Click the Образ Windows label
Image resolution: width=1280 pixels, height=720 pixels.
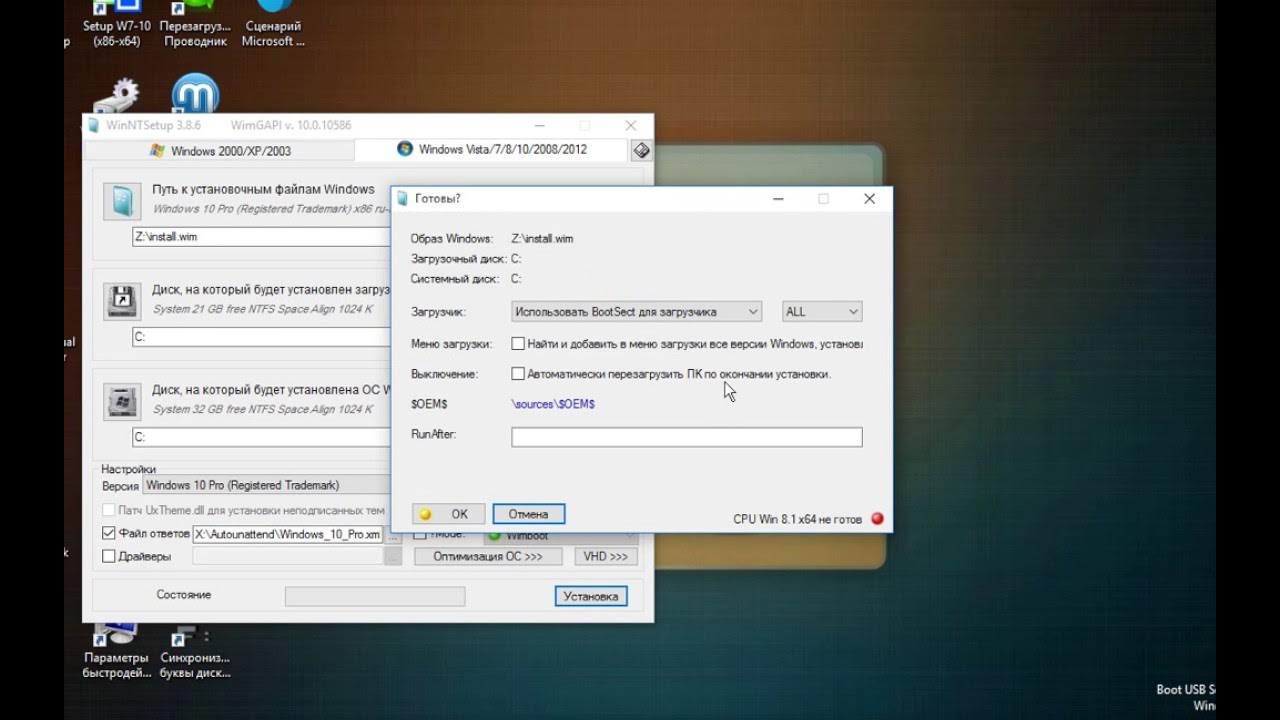click(x=451, y=239)
